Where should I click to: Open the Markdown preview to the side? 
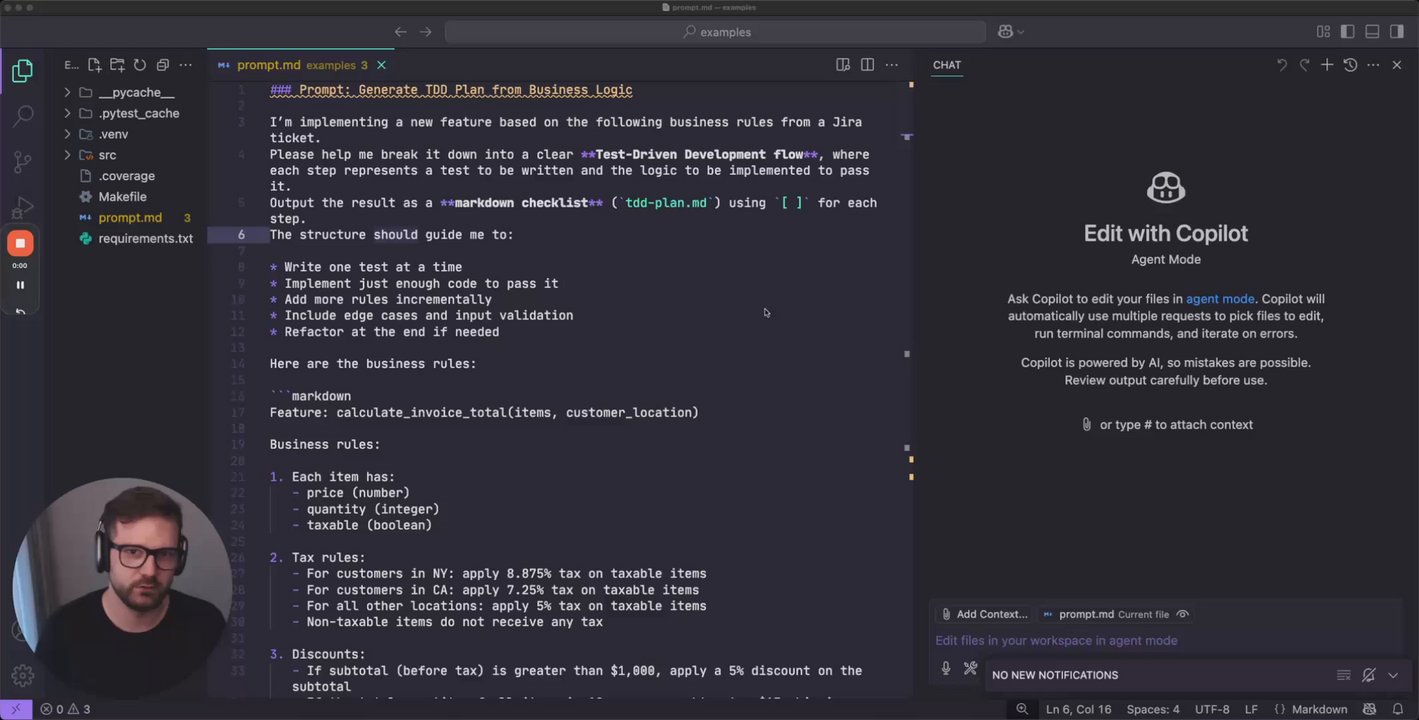pos(843,65)
